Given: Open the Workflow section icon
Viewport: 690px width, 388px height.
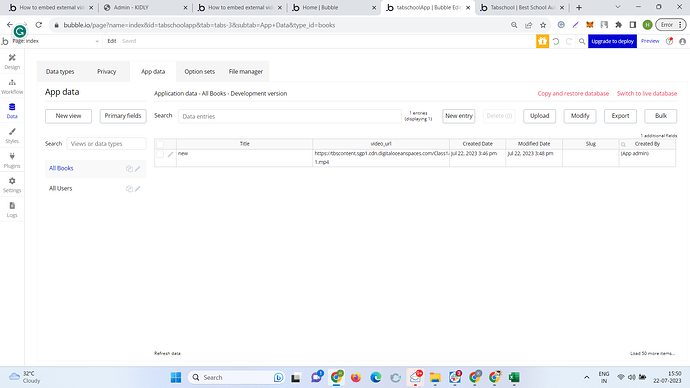Looking at the screenshot, I should [12, 87].
